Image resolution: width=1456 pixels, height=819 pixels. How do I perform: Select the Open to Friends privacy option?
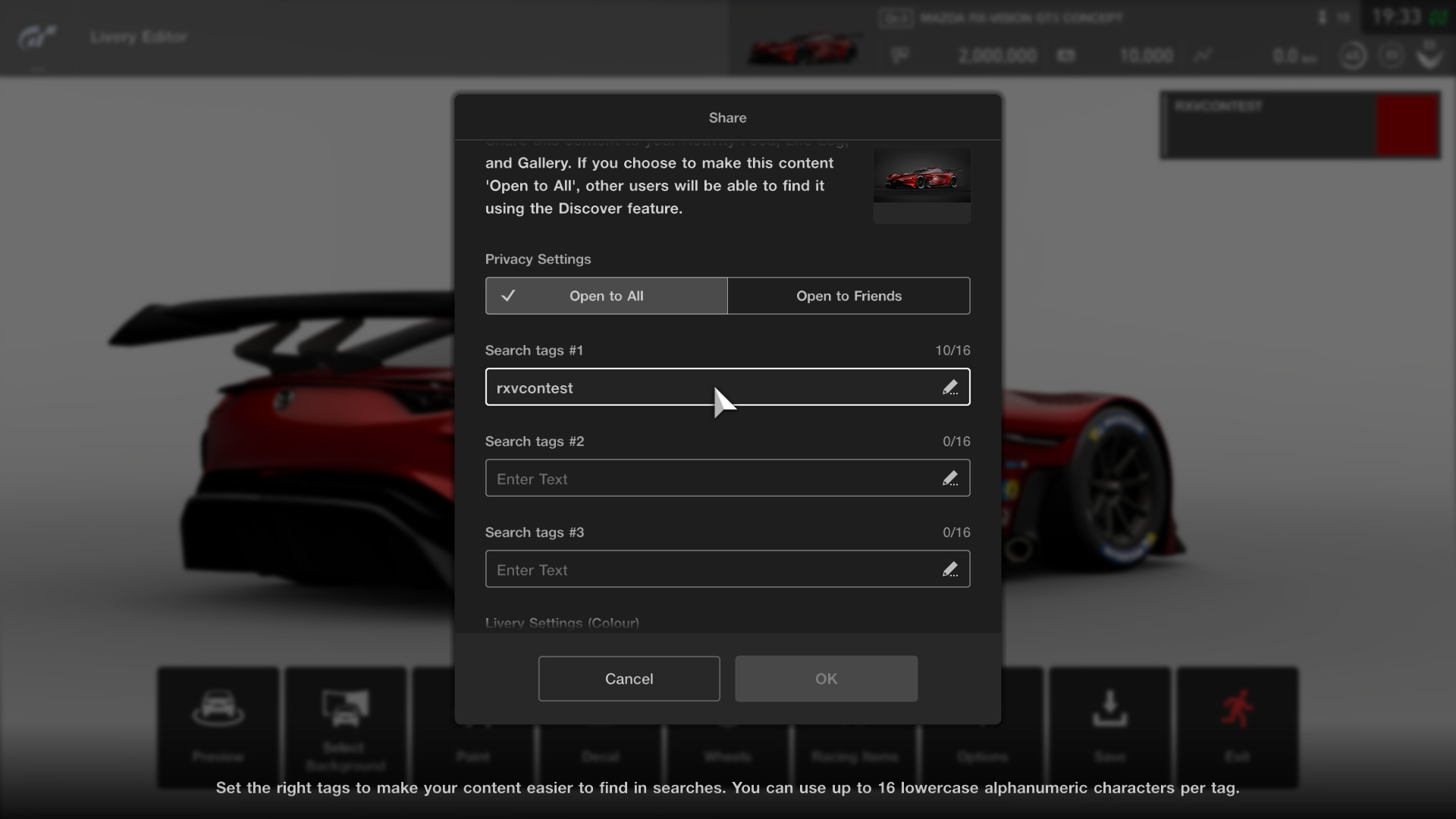pos(849,296)
